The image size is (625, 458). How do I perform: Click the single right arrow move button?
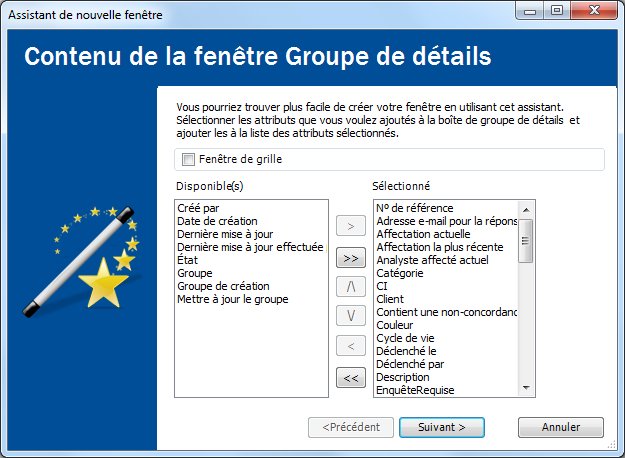351,226
